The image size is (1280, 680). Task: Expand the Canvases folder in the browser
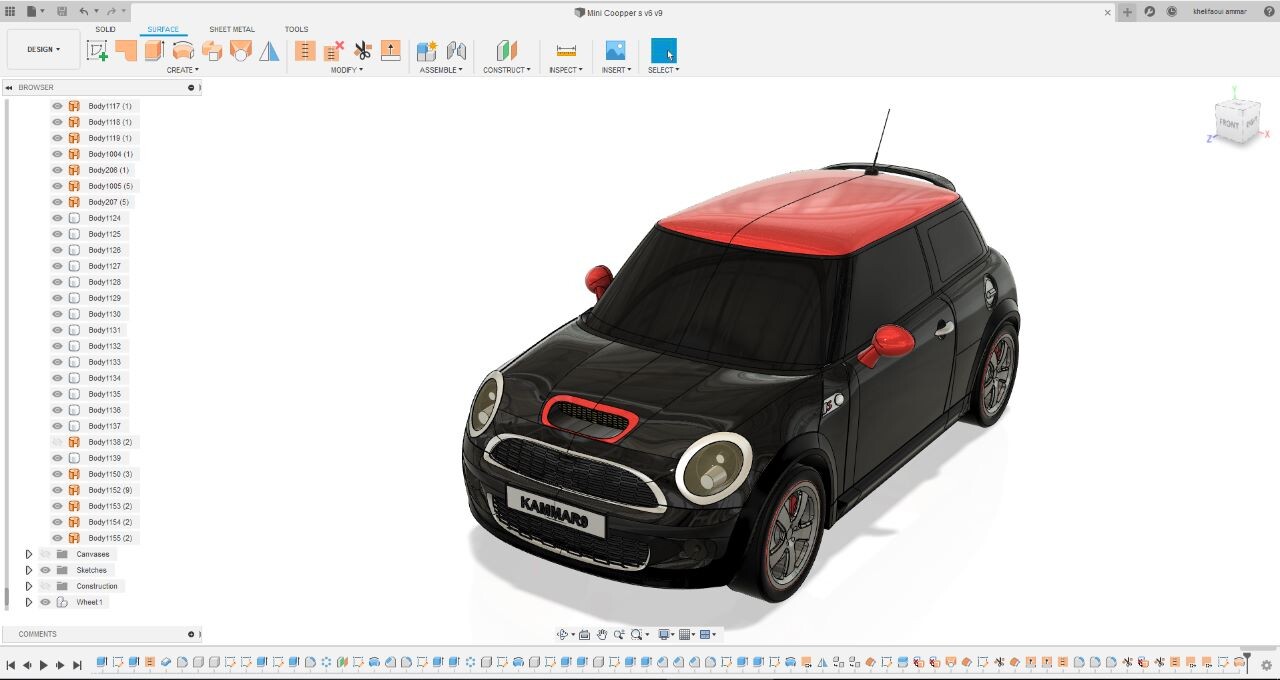(x=29, y=554)
